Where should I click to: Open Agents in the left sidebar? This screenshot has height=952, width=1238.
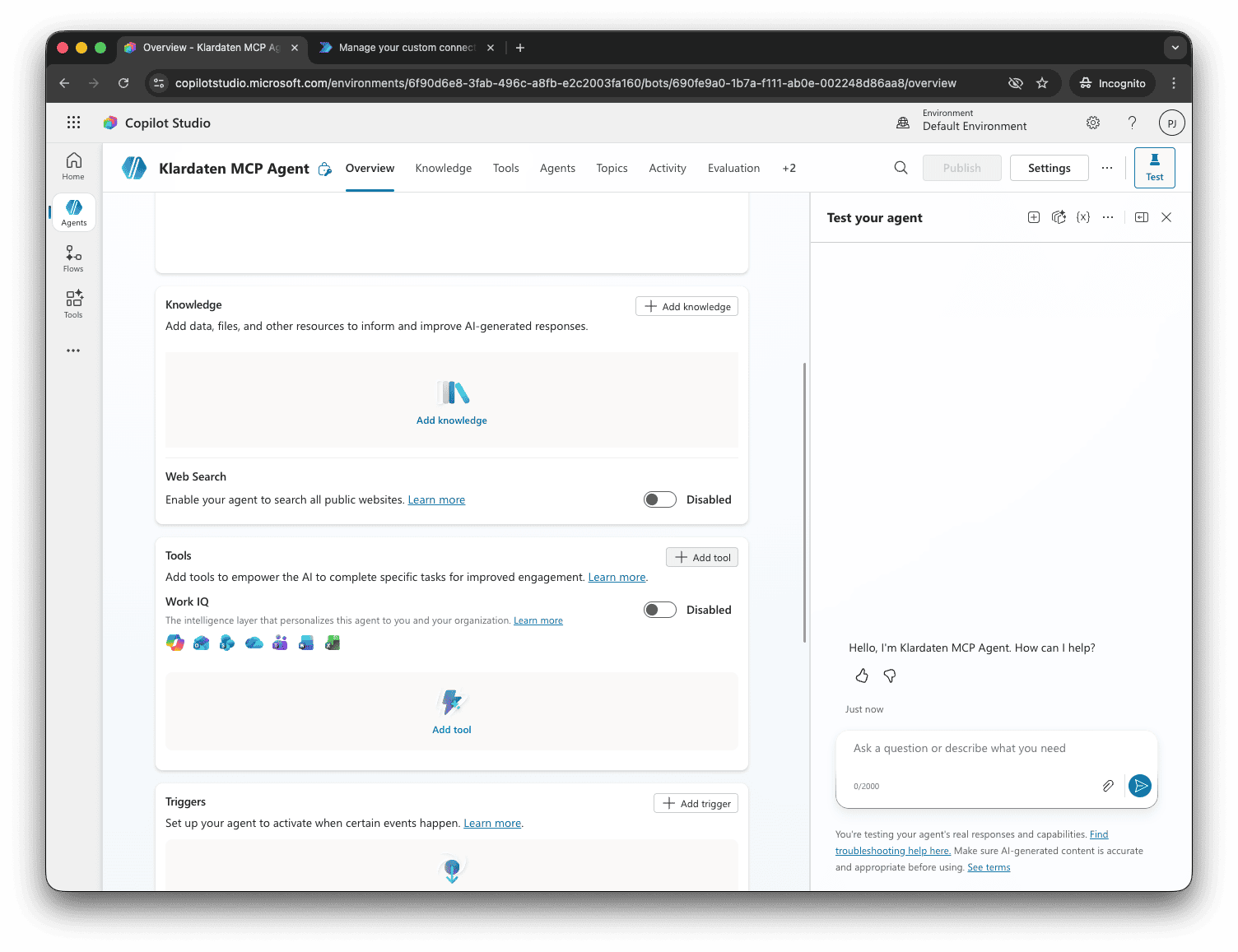74,212
